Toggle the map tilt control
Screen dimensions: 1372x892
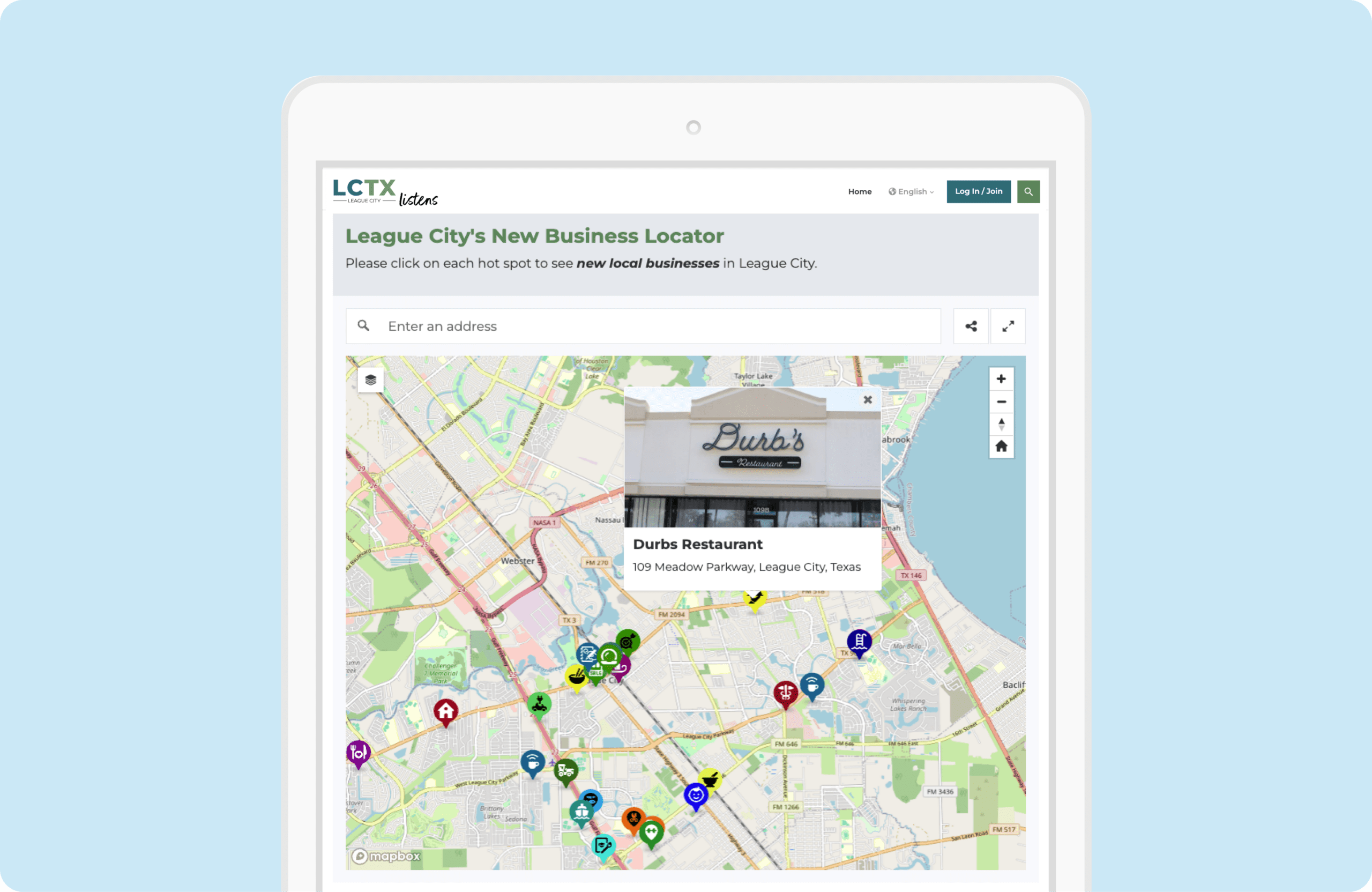coord(1001,424)
